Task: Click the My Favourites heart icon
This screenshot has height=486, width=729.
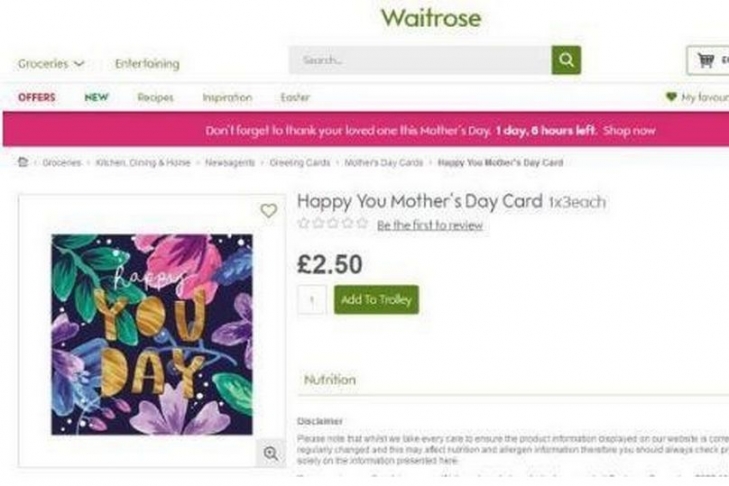Action: 671,97
